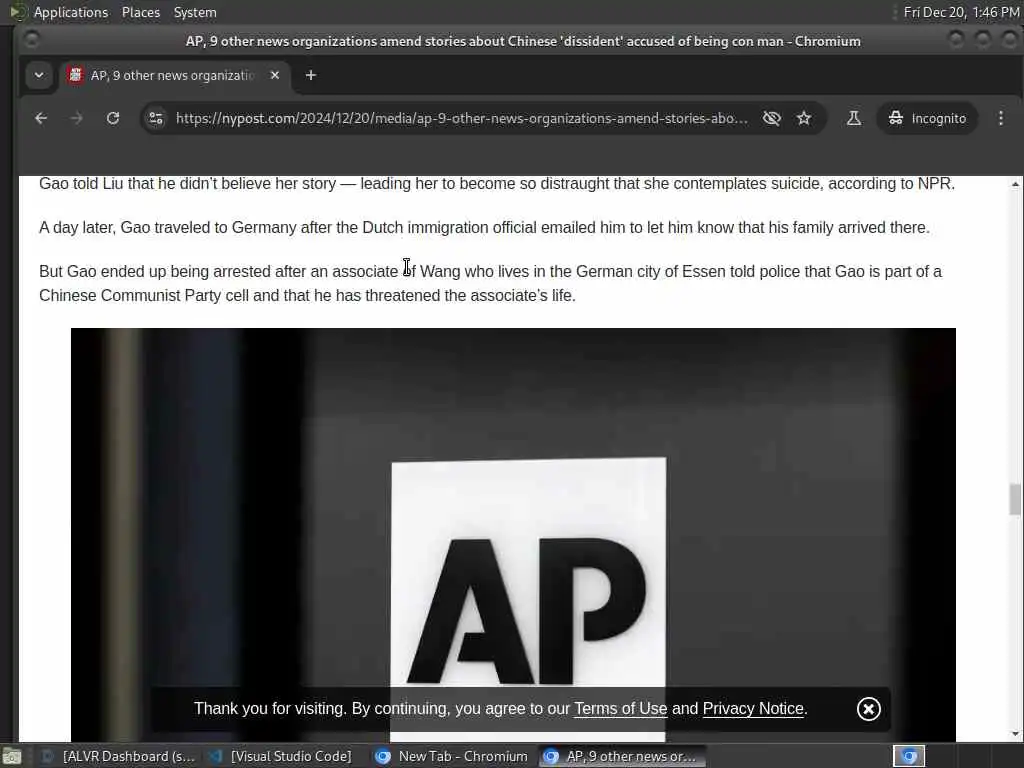The image size is (1024, 768).
Task: Click the Incognito profile button
Action: coord(927,118)
